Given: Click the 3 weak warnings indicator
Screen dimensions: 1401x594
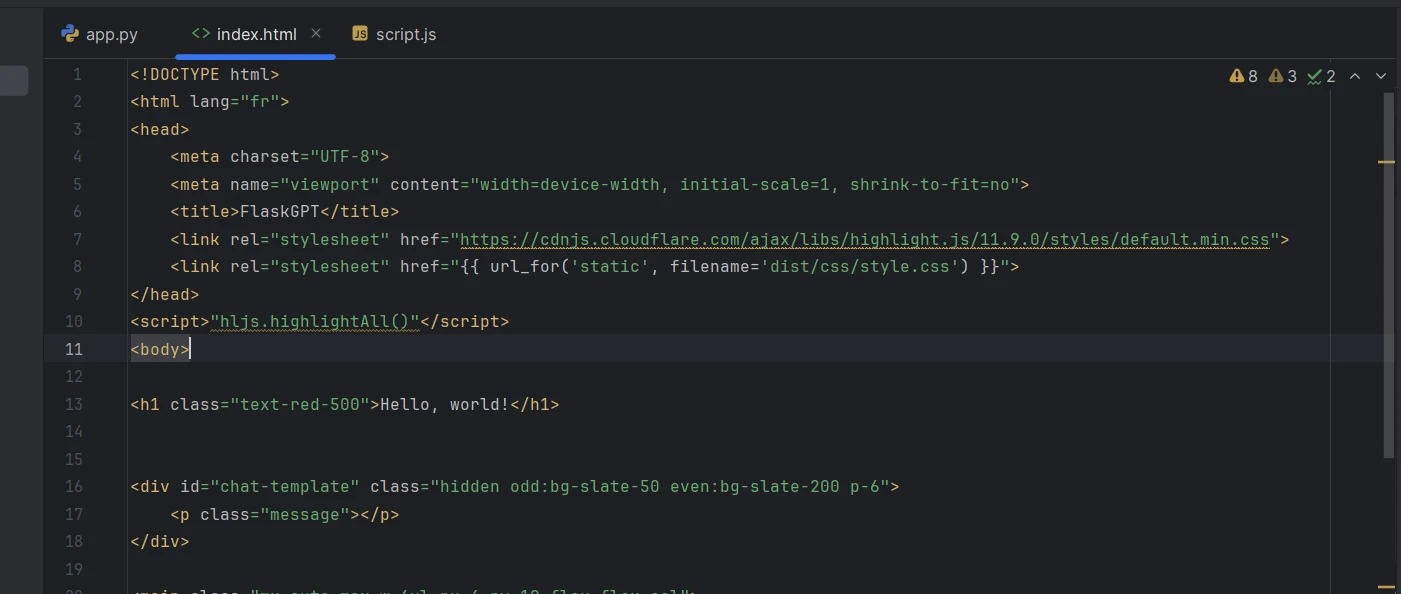Looking at the screenshot, I should click(x=1282, y=76).
